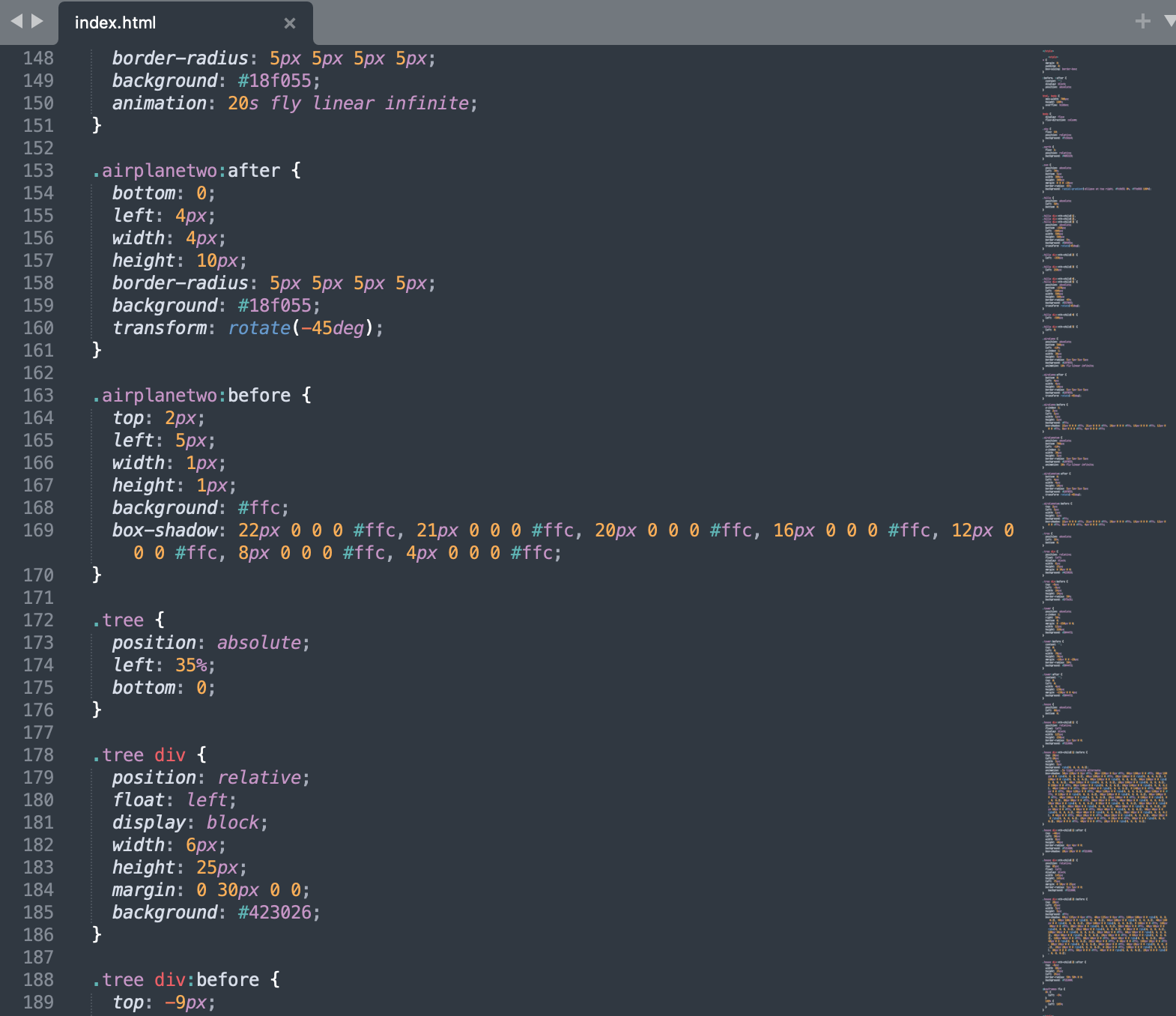Select the index.html tab
This screenshot has height=1016, width=1176.
click(x=185, y=23)
